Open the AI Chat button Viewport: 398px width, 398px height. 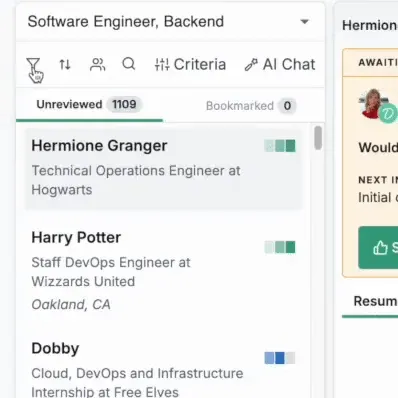point(280,64)
